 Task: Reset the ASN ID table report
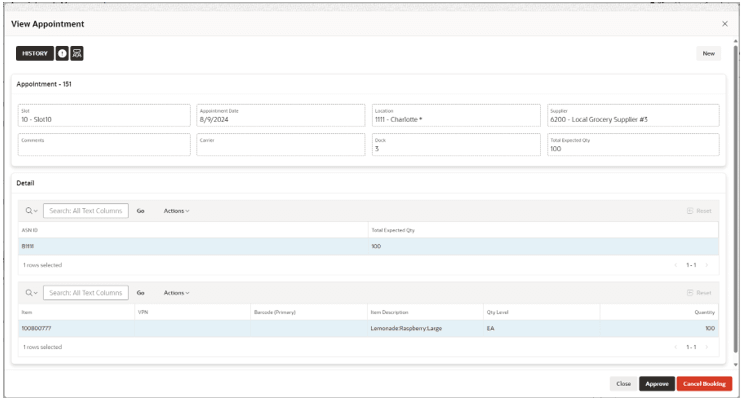coord(699,211)
